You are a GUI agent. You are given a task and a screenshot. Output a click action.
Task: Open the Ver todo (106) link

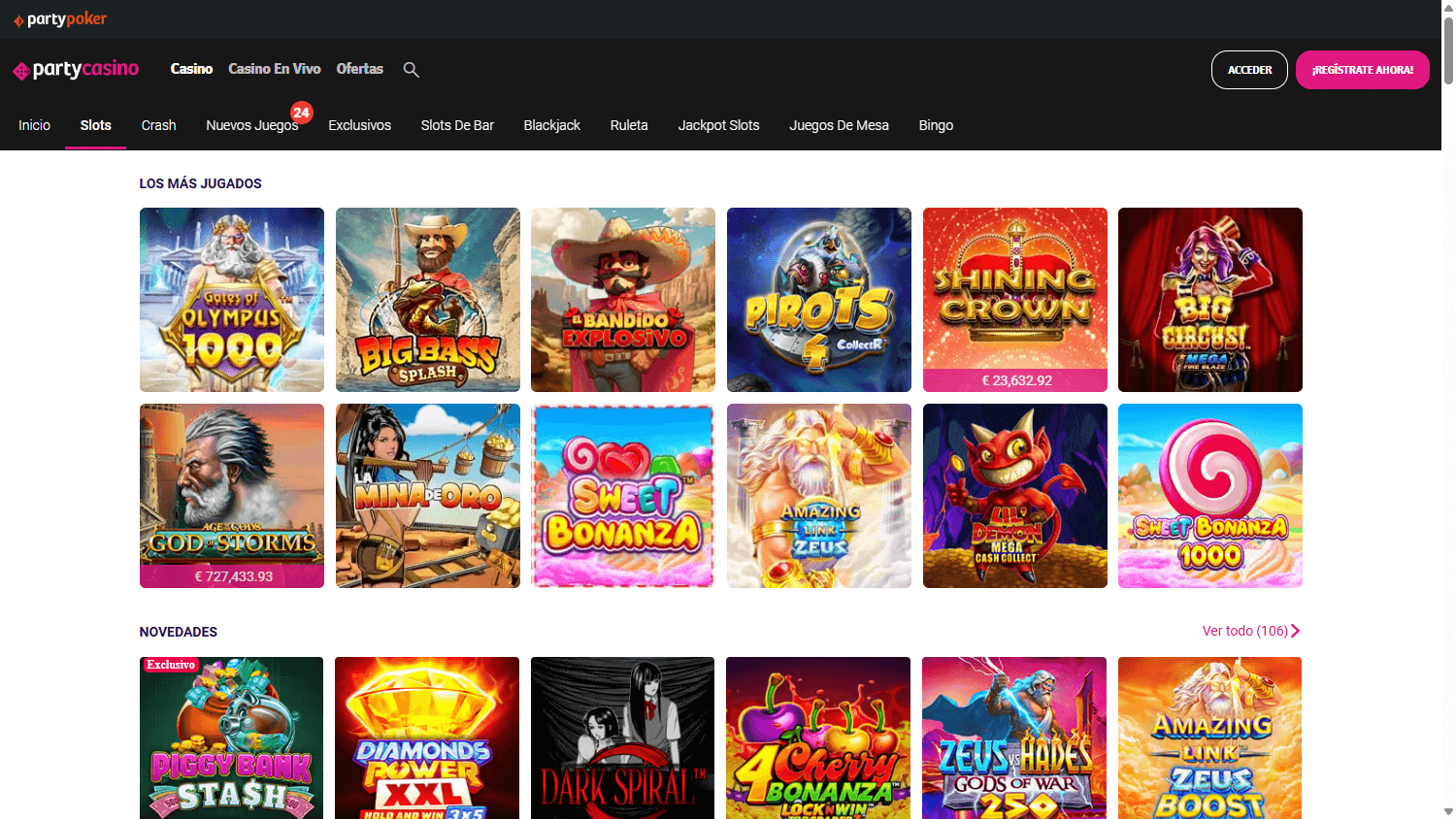(1245, 631)
